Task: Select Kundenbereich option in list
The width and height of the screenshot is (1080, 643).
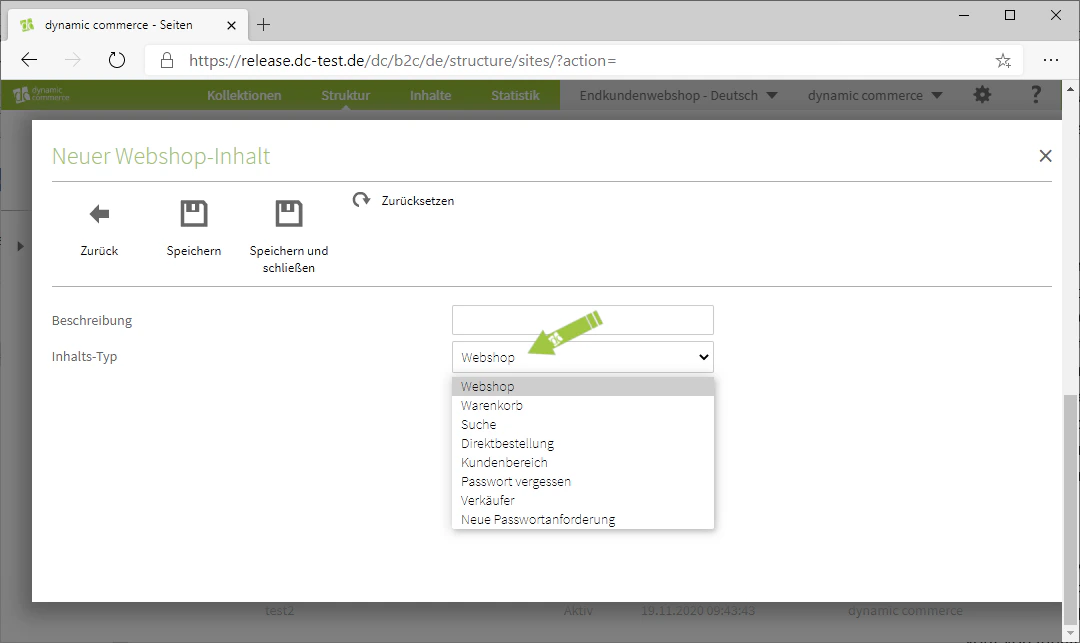Action: [583, 463]
